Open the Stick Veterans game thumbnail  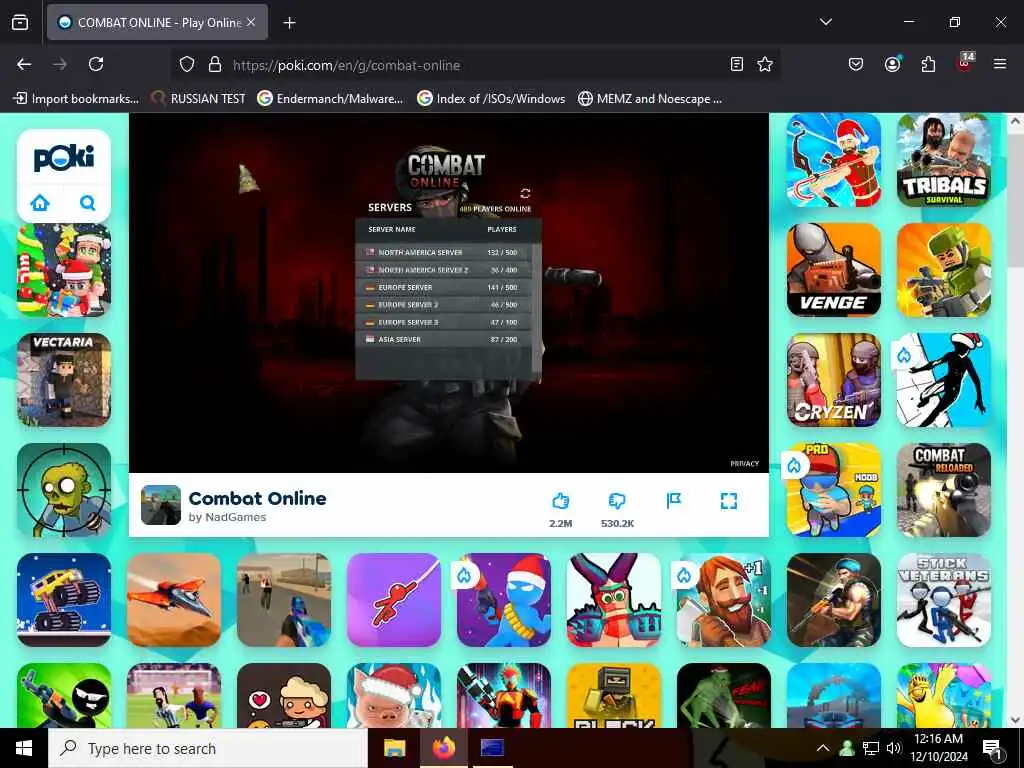coord(944,600)
